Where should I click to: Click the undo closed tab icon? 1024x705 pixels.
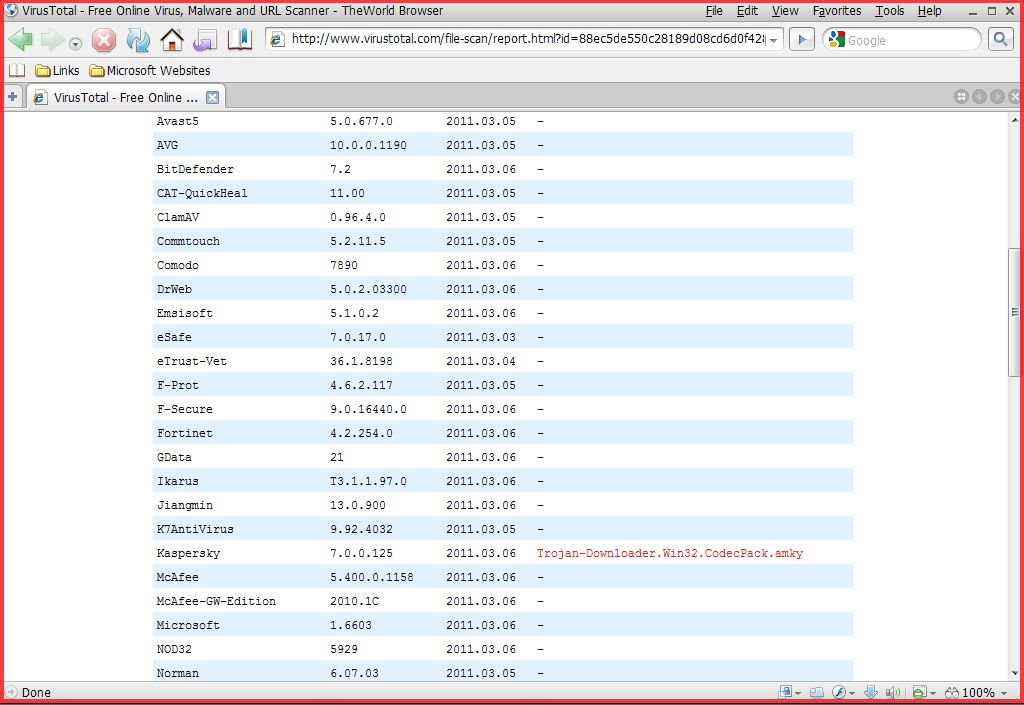tap(205, 40)
